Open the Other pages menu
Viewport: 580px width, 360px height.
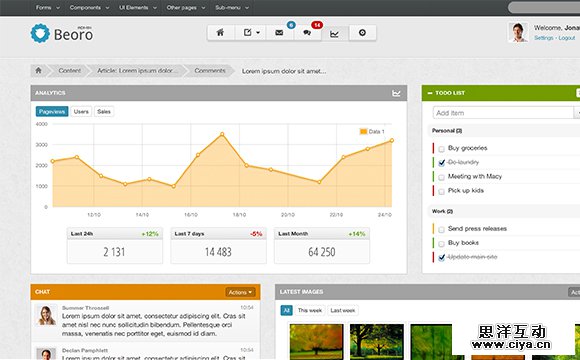coord(186,7)
